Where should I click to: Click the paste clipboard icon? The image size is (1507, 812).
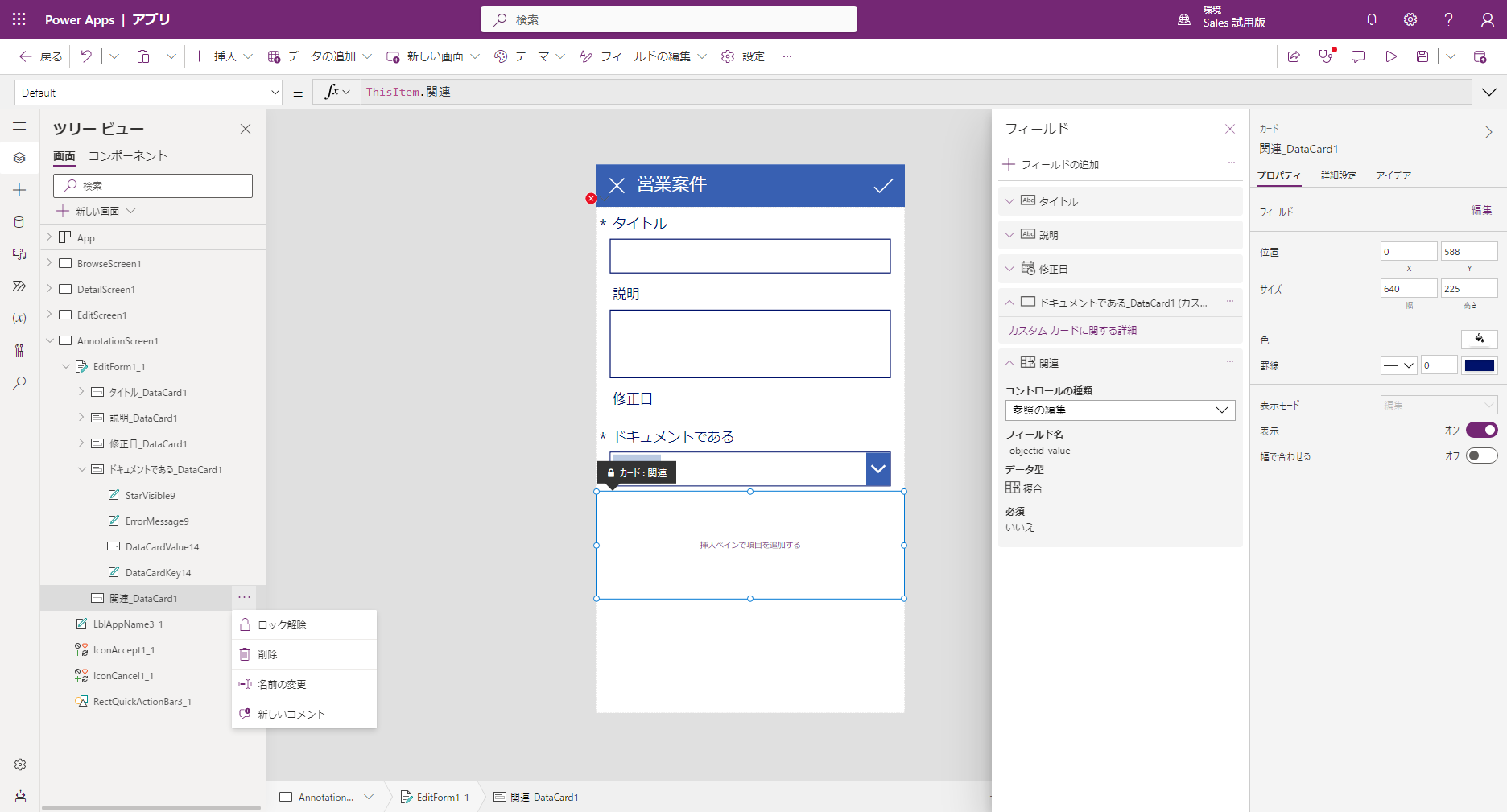[x=143, y=56]
